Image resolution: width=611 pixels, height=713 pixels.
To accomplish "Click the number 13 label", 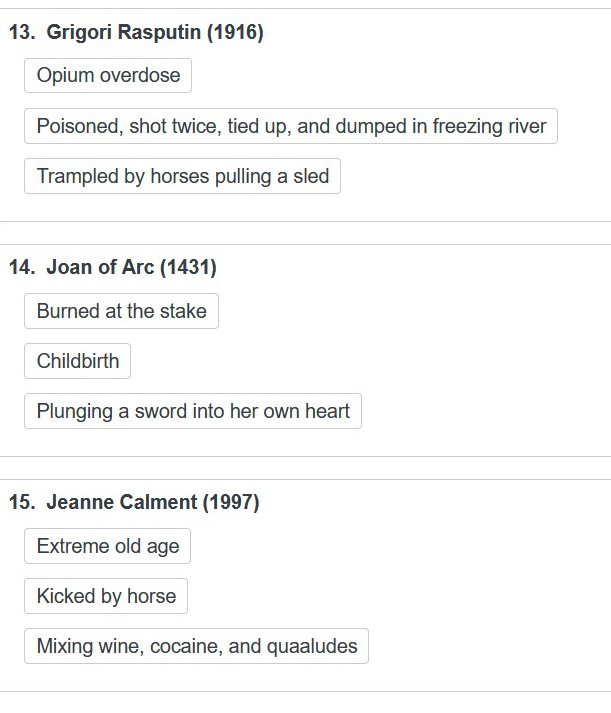I will pyautogui.click(x=22, y=32).
